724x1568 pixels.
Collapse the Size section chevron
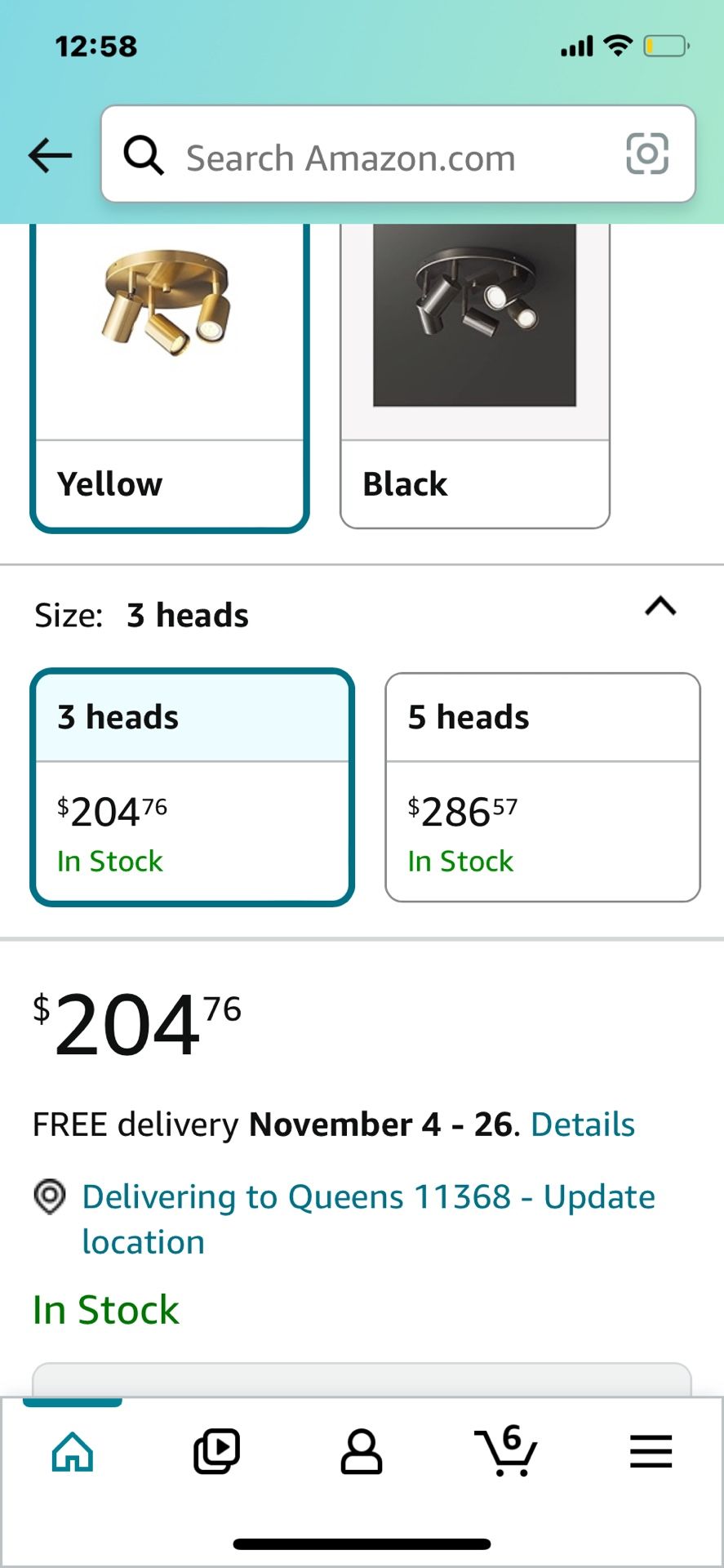[660, 606]
